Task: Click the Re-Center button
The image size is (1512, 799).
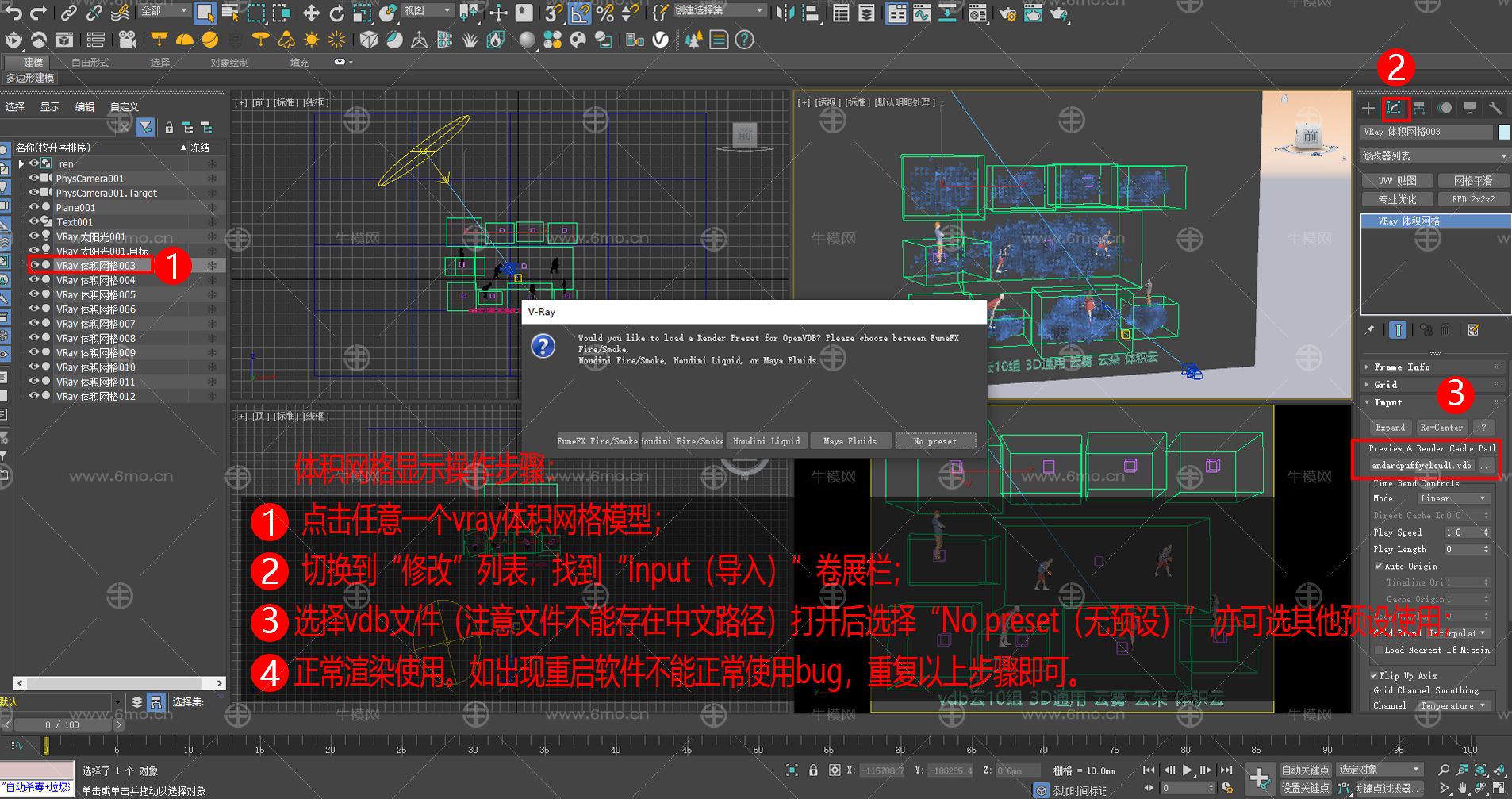Action: [1441, 428]
